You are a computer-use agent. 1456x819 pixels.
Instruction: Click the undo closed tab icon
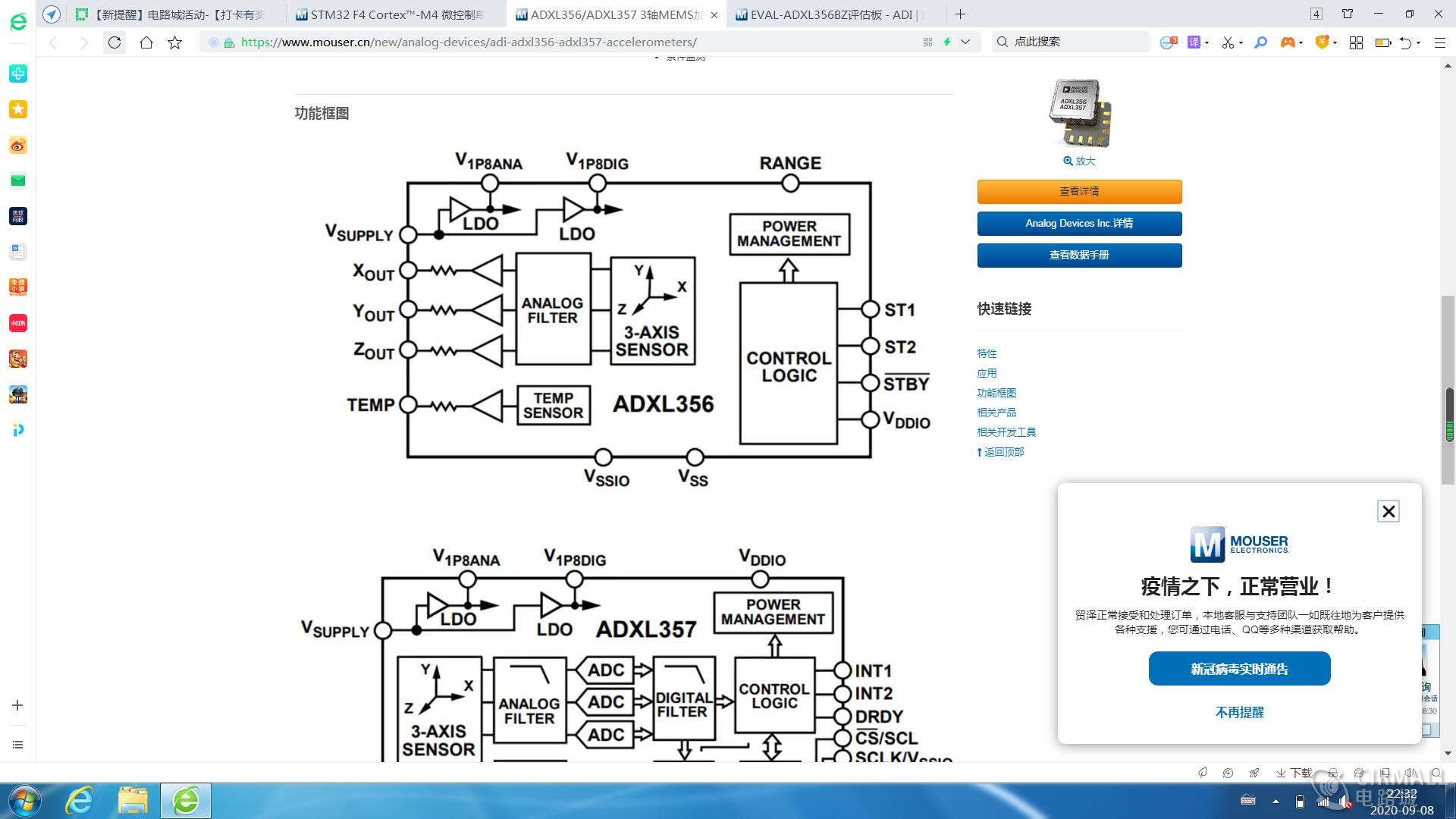pos(1406,42)
